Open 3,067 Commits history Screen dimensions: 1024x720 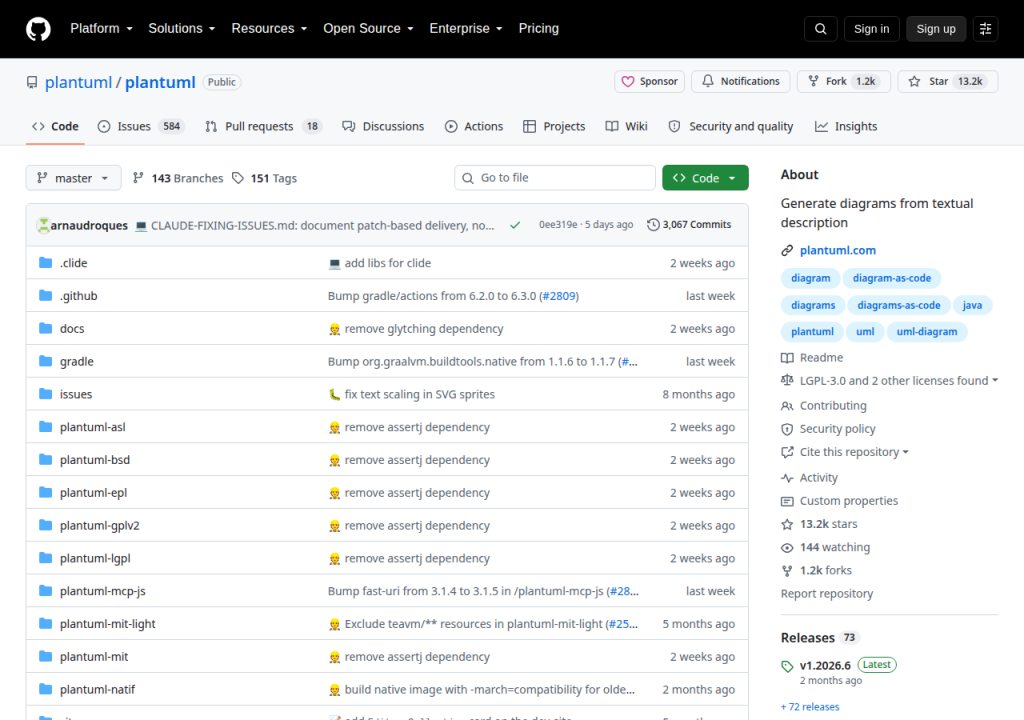pos(689,225)
